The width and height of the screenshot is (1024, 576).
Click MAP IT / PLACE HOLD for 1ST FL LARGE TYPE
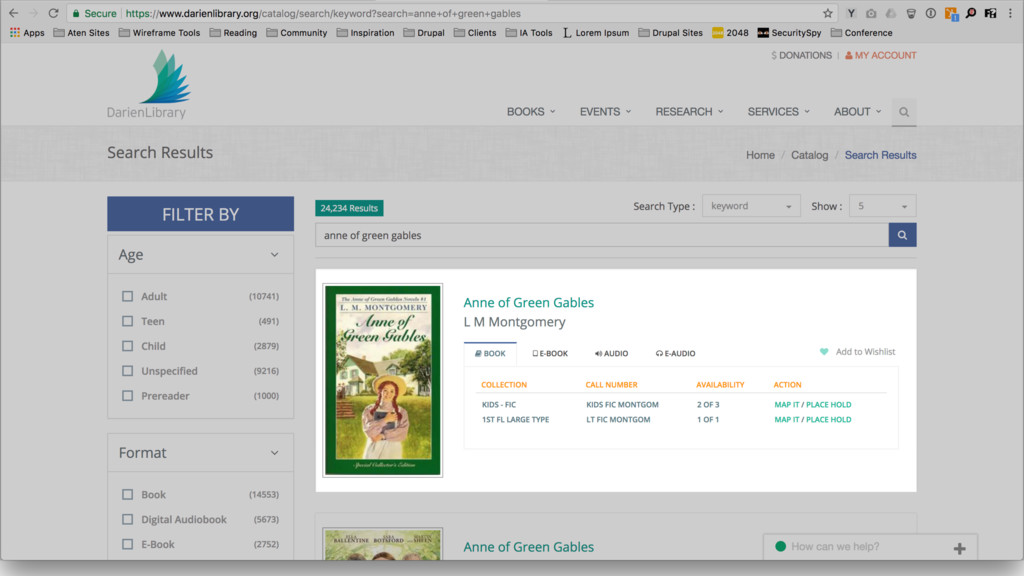(x=812, y=419)
